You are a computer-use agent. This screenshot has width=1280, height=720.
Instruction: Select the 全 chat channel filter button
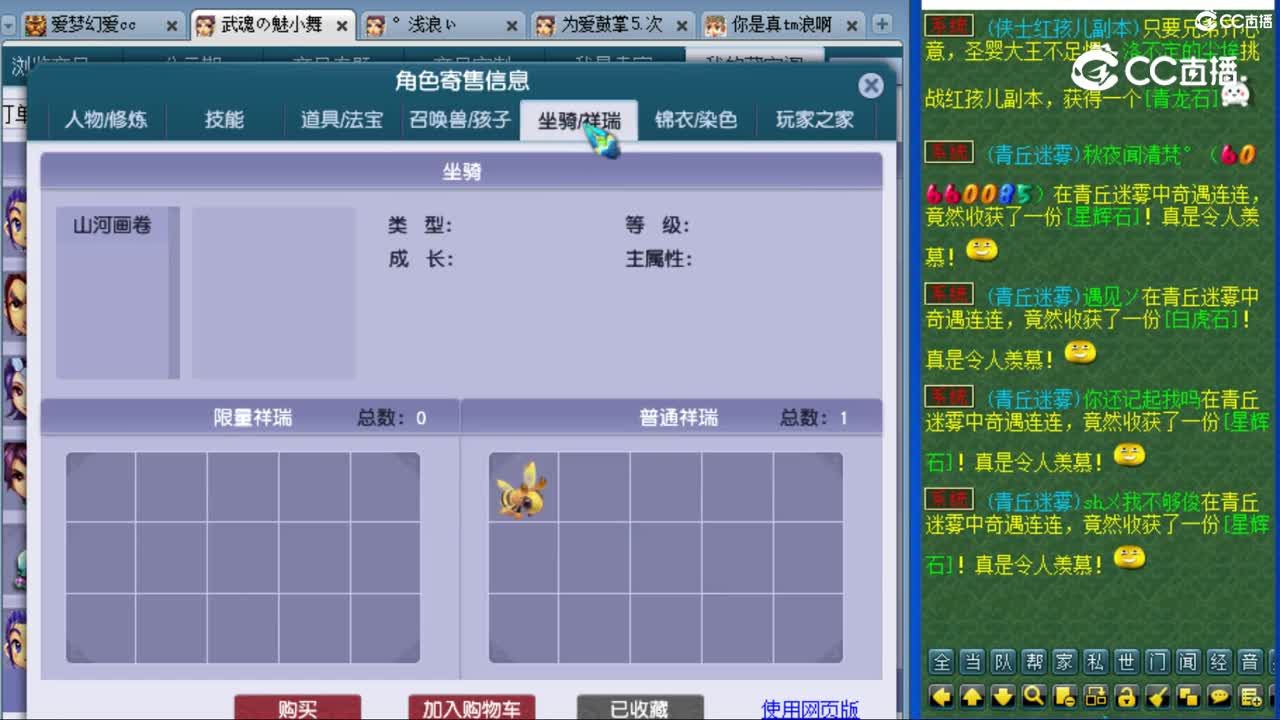tap(941, 662)
